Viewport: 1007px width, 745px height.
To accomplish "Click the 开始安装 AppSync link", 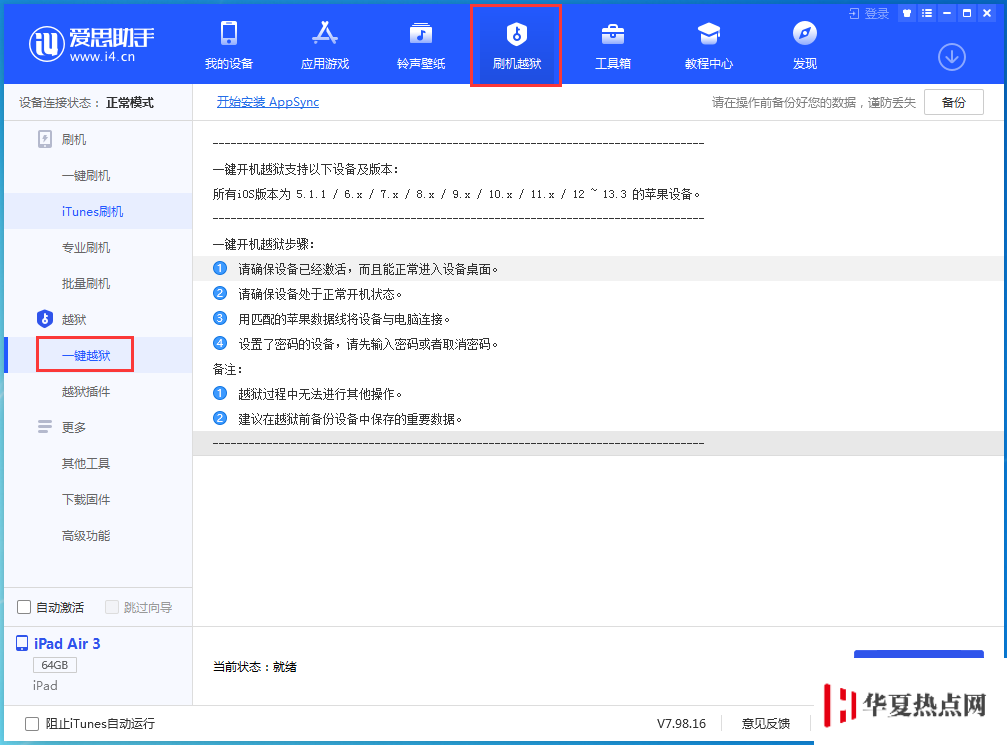I will (x=268, y=101).
